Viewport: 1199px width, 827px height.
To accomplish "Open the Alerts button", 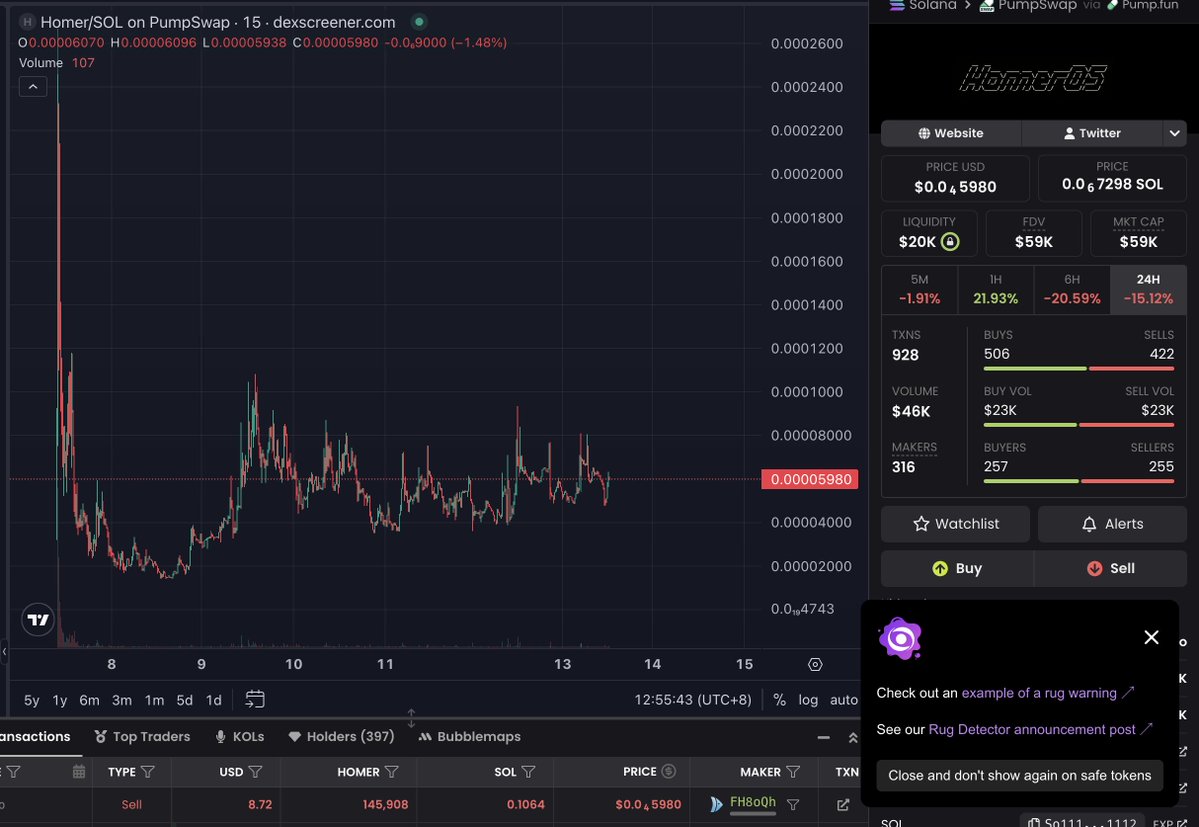I will pos(1112,524).
